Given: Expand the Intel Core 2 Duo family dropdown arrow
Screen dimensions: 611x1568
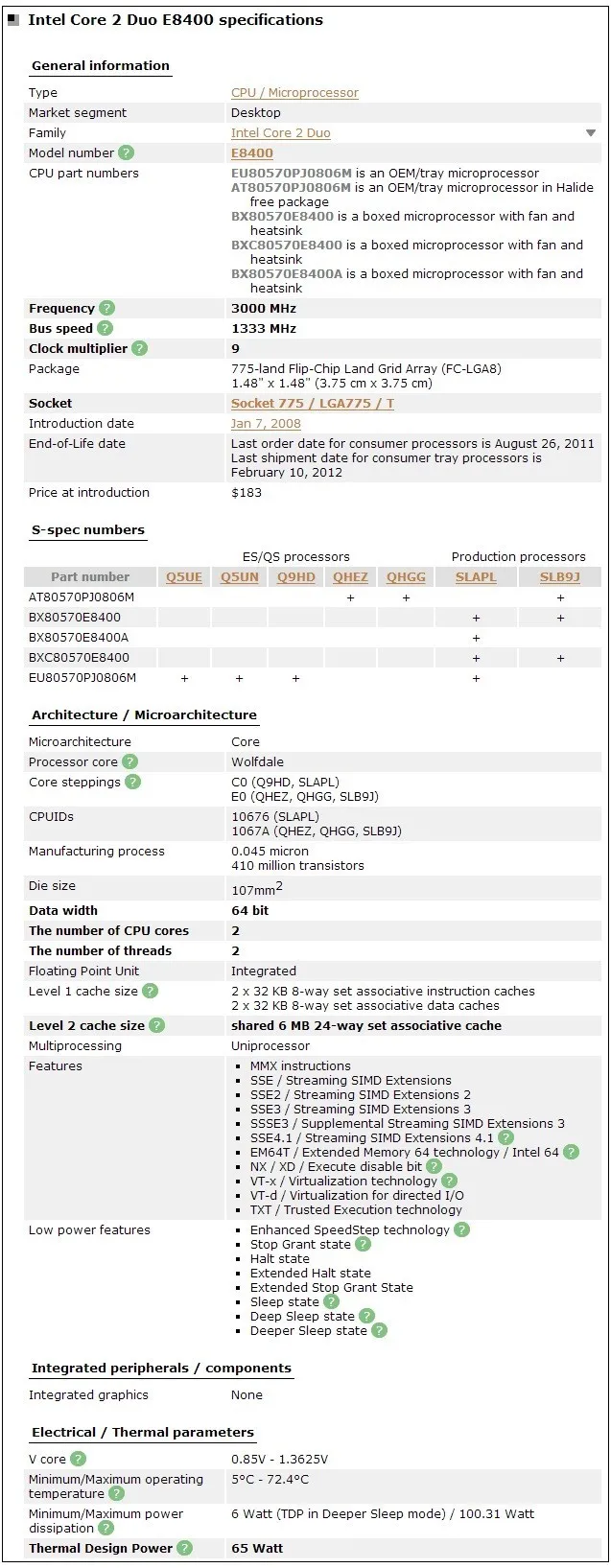Looking at the screenshot, I should point(591,133).
